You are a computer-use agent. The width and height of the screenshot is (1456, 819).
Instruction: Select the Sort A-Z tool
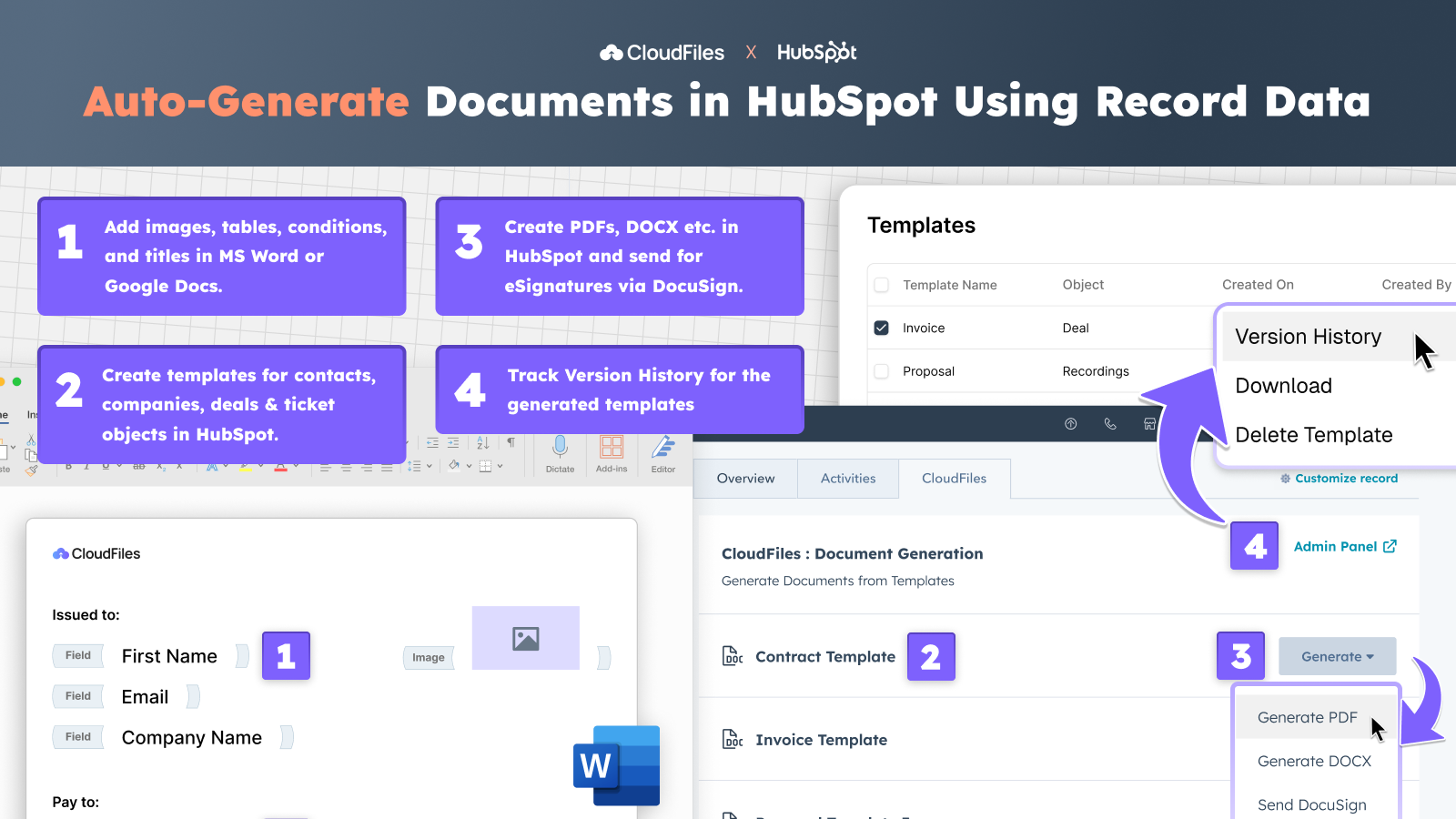point(482,443)
